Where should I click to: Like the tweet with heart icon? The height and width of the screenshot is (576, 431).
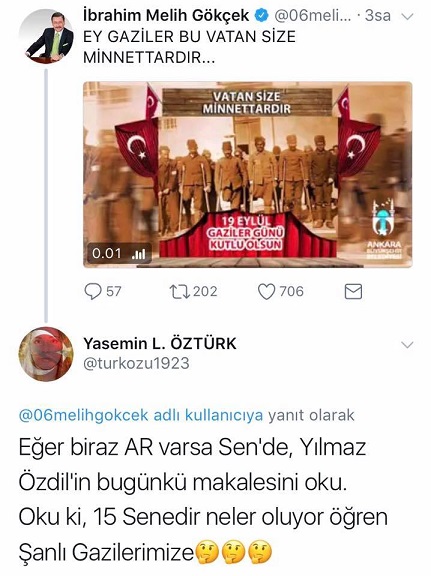266,292
